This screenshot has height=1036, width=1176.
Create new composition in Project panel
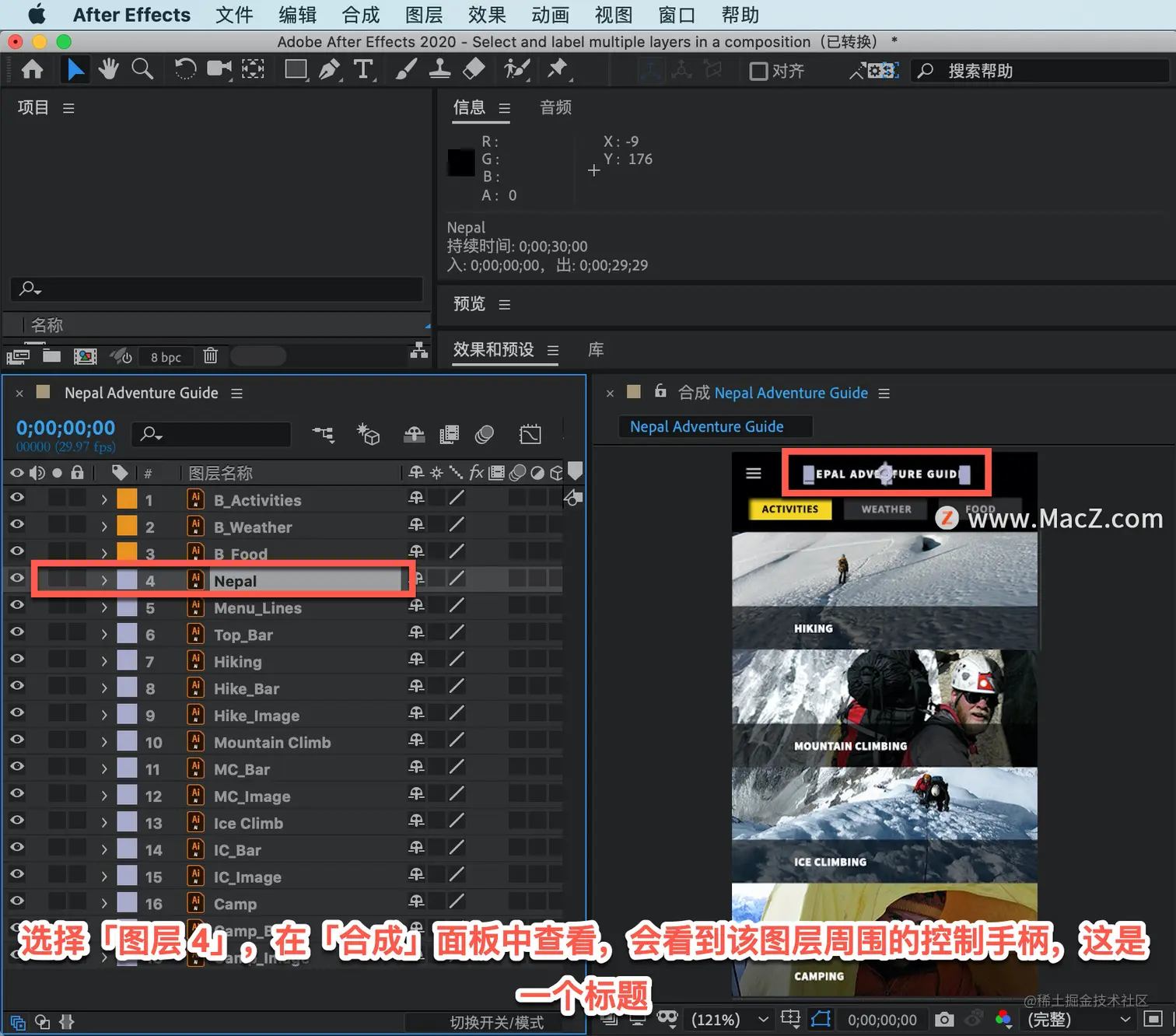(x=85, y=356)
